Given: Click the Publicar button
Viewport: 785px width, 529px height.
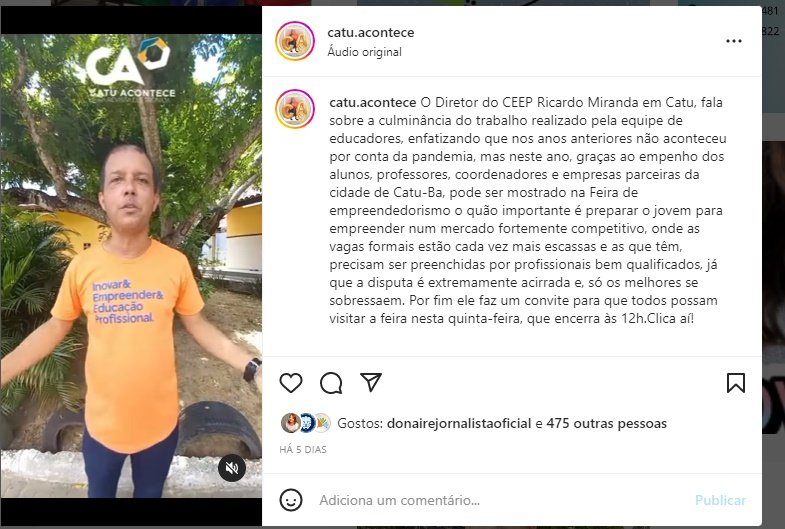Looking at the screenshot, I should click(720, 500).
